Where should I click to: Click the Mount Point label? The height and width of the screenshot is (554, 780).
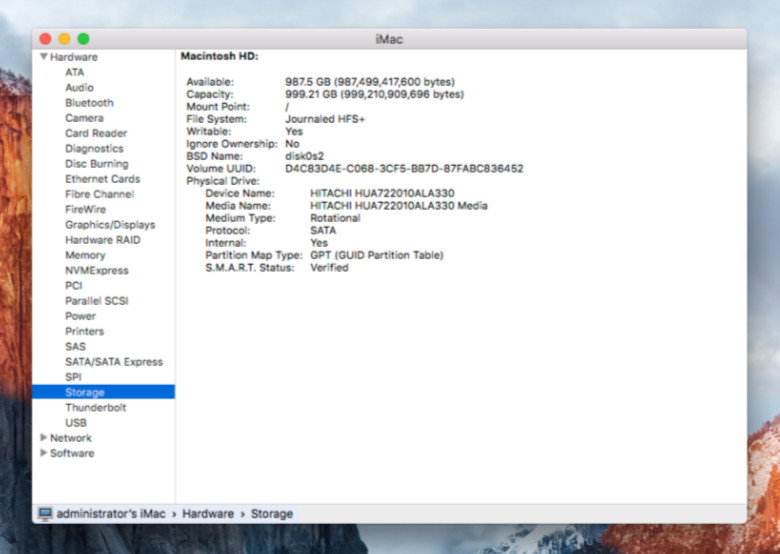coord(218,106)
